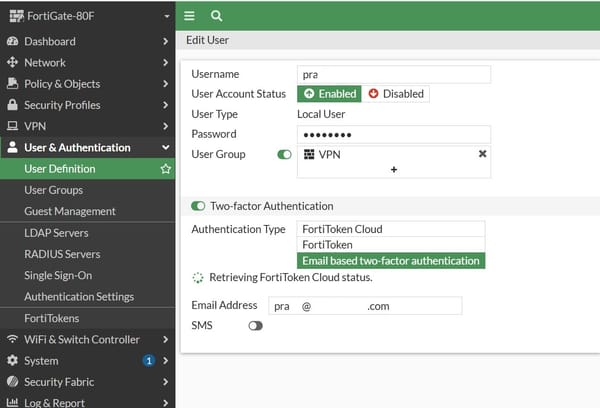The image size is (600, 408).
Task: Add user group with plus icon
Action: [394, 170]
